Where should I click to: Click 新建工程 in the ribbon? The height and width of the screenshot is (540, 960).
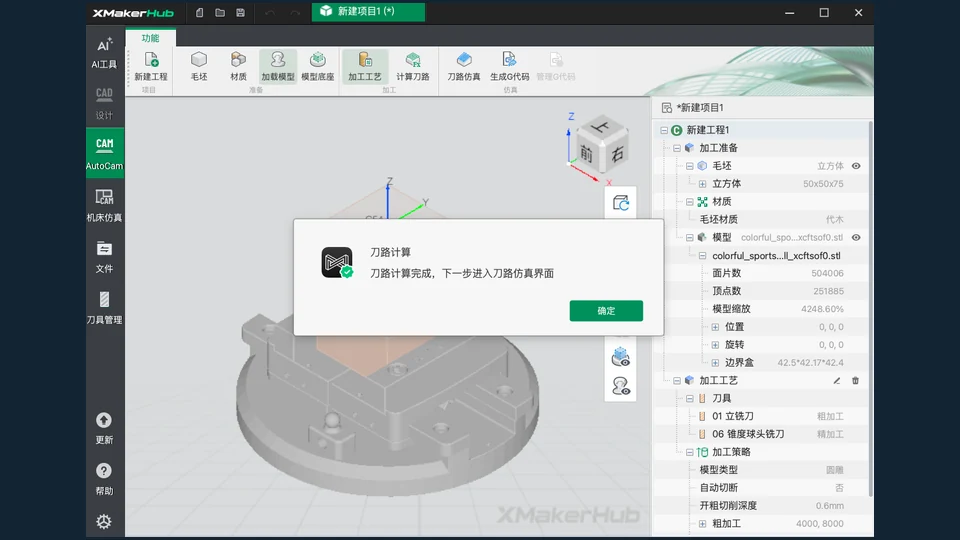coord(151,67)
